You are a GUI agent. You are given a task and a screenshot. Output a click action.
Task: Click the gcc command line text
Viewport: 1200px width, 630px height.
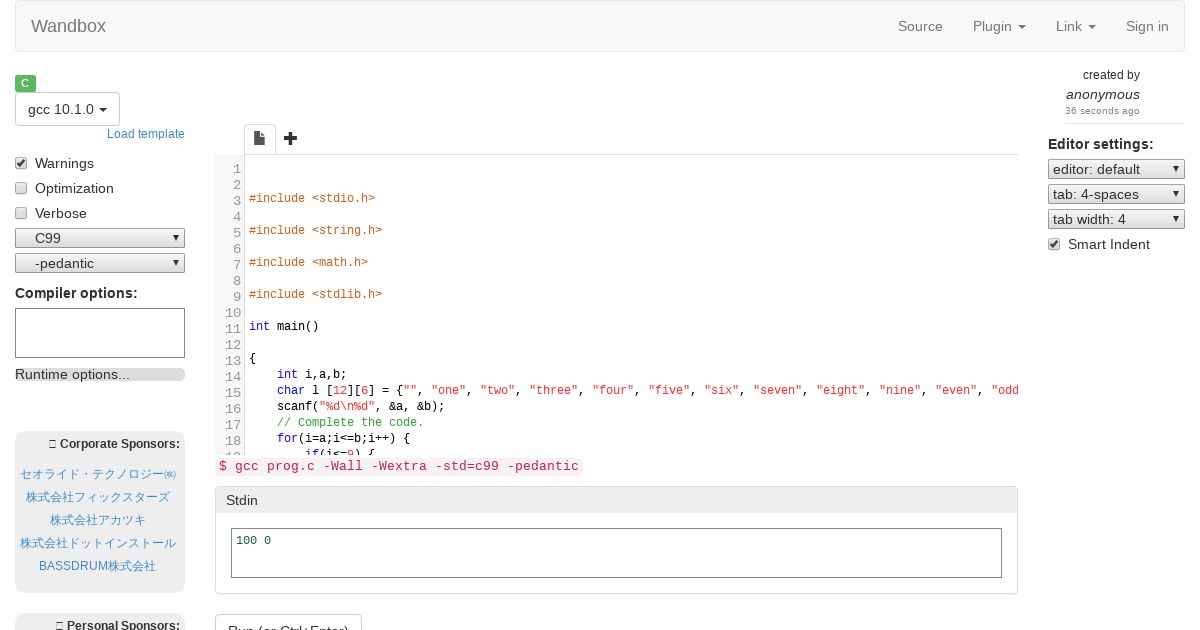pyautogui.click(x=399, y=466)
